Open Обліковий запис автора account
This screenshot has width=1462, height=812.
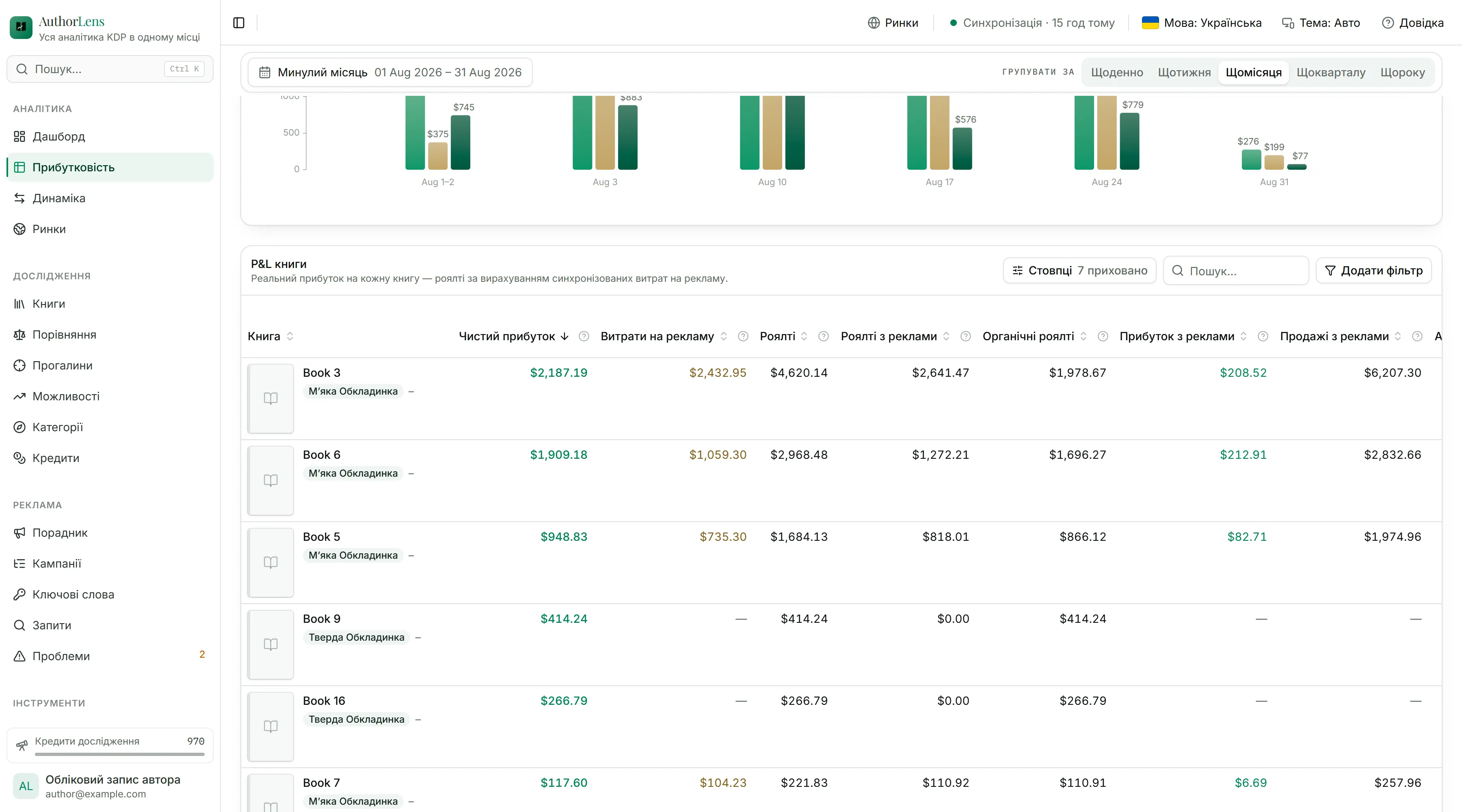110,786
